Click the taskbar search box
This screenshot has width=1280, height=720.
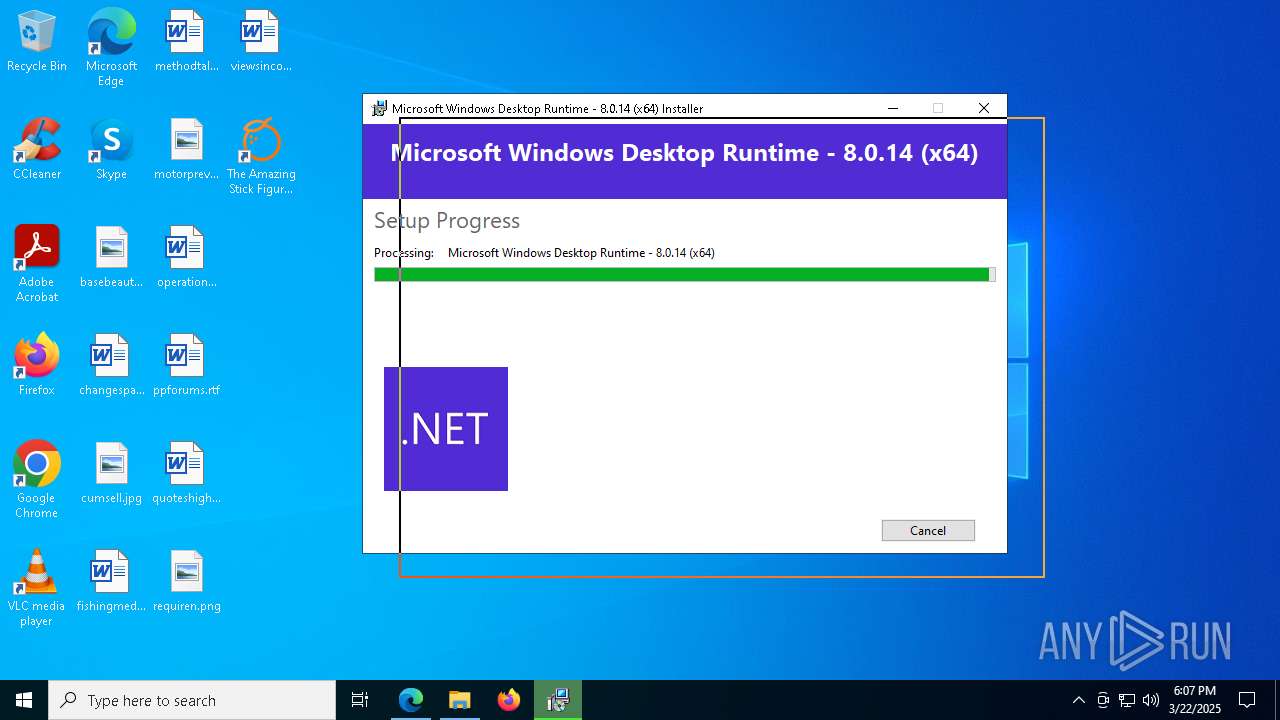pyautogui.click(x=192, y=700)
